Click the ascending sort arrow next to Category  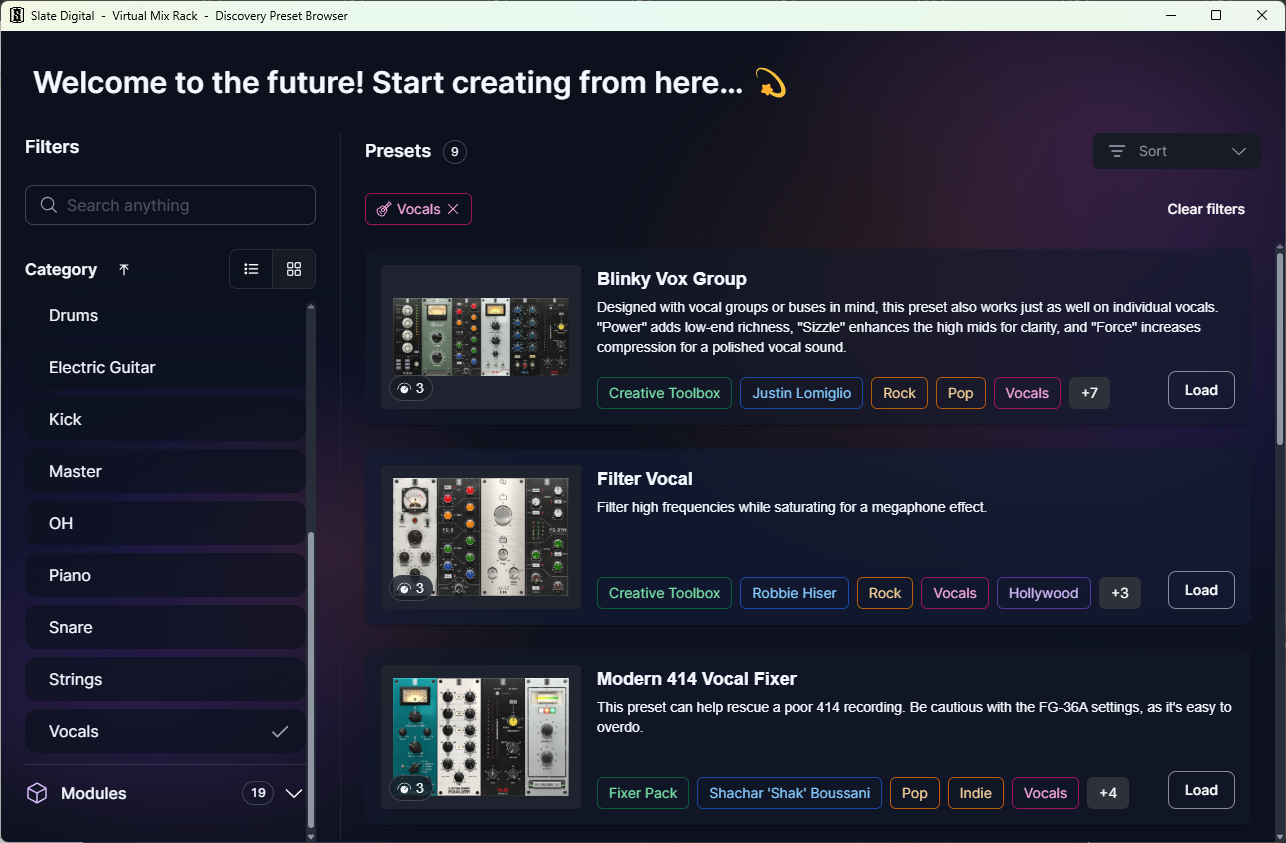(123, 269)
